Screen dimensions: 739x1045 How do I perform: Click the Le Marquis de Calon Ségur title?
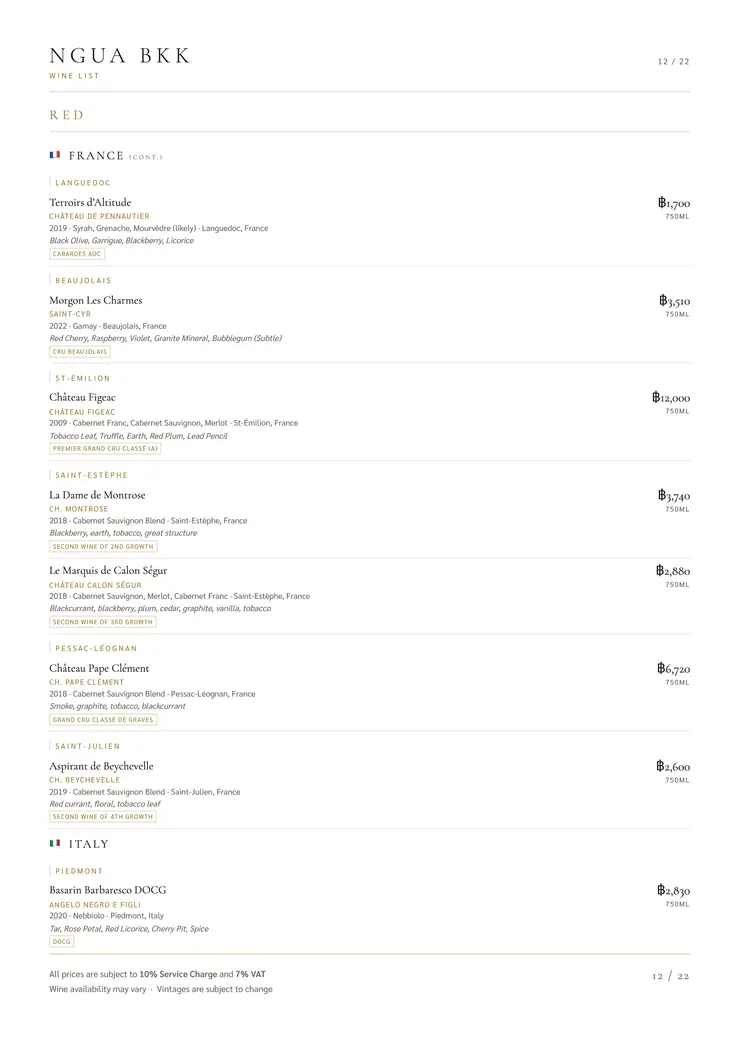108,571
